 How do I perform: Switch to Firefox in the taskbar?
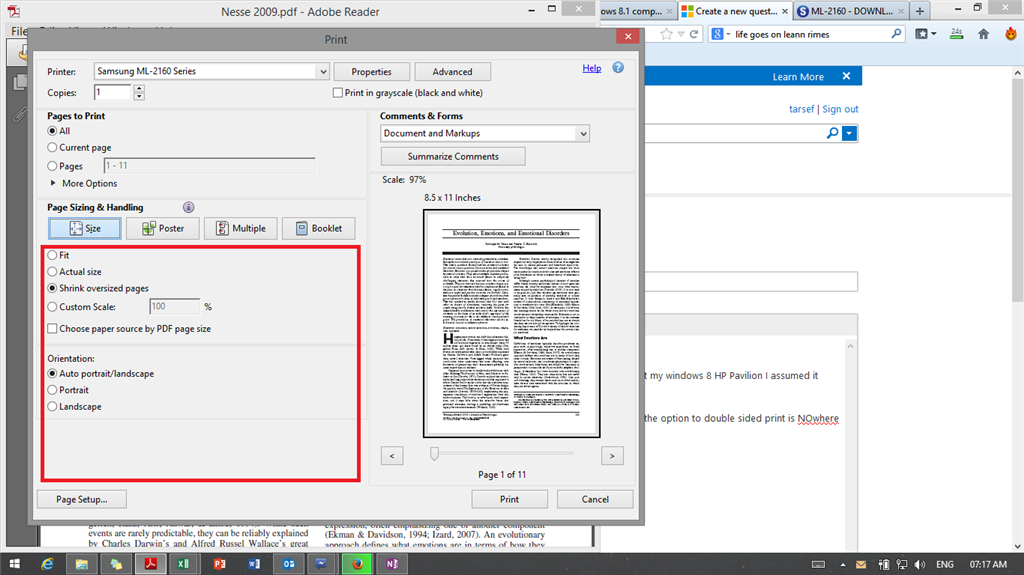tap(357, 564)
